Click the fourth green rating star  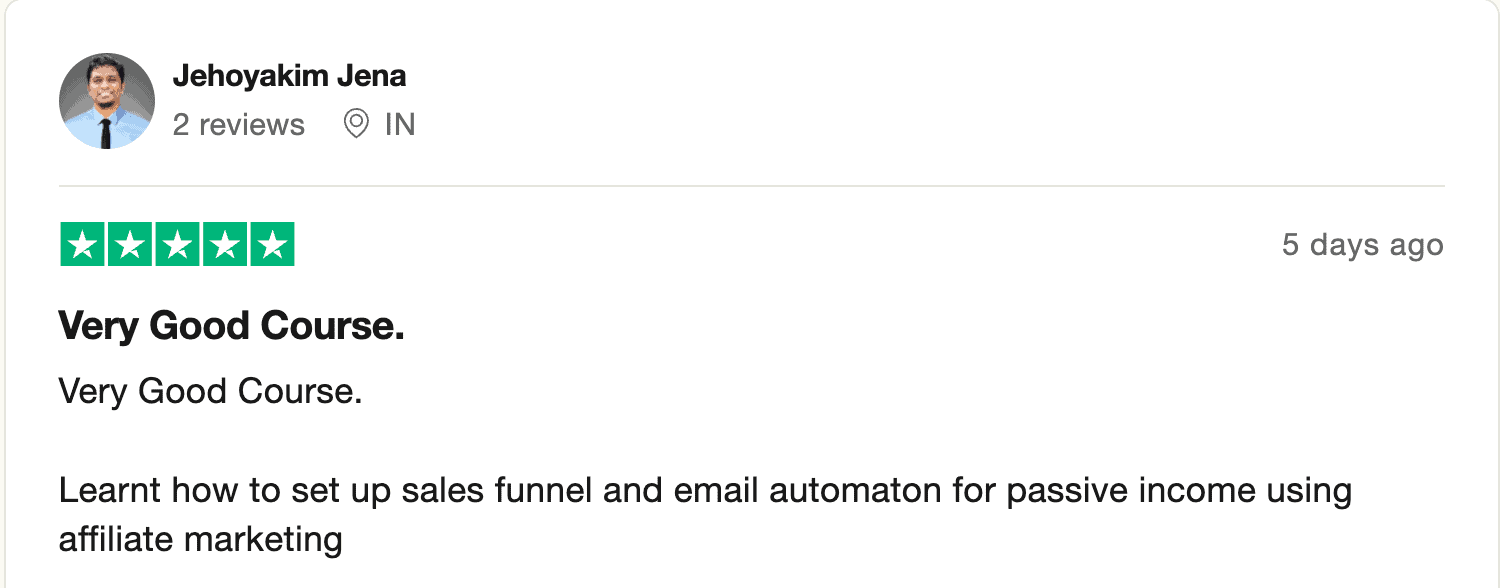click(x=224, y=245)
